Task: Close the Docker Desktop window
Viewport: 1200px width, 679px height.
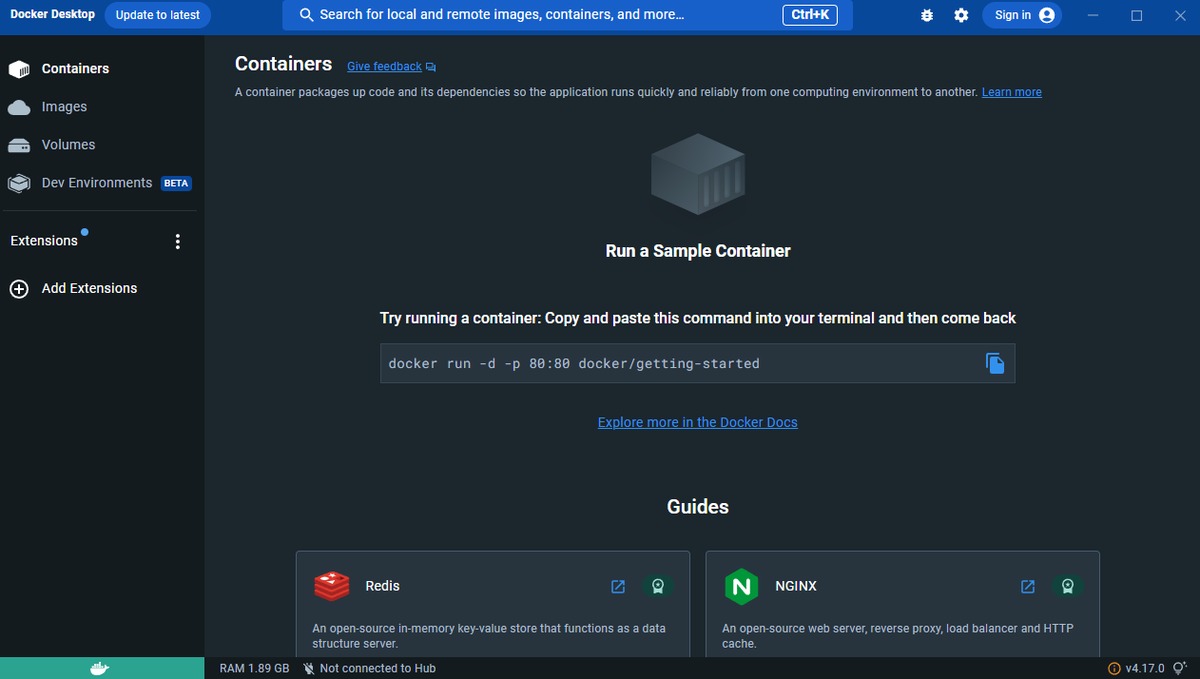Action: coord(1179,15)
